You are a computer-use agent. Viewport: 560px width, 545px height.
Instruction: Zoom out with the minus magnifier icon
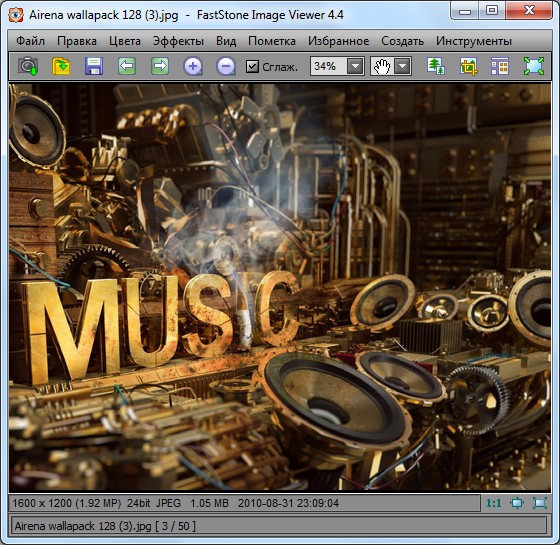coord(226,66)
